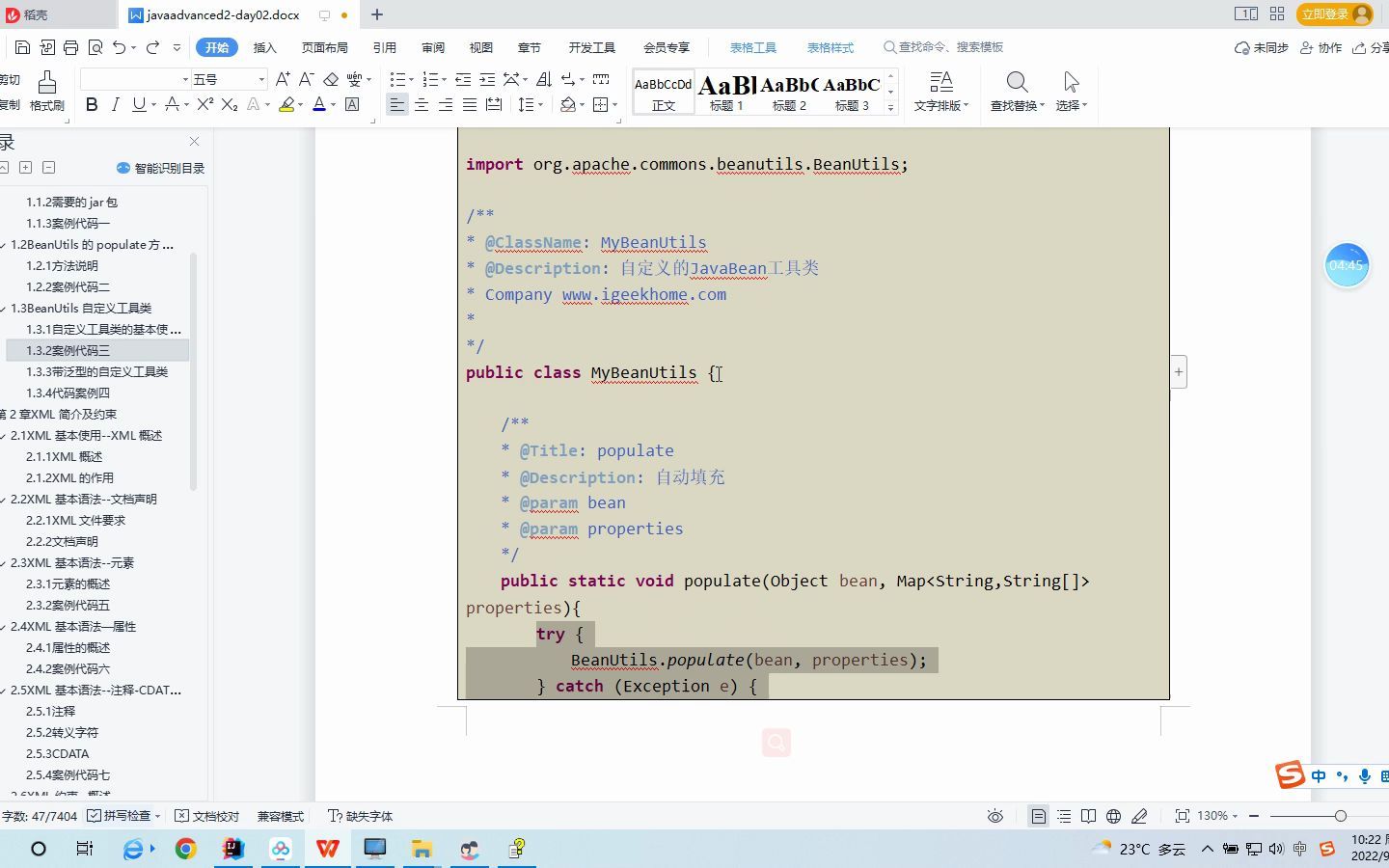1389x868 pixels.
Task: Click the distributed alignment icon
Action: click(x=494, y=104)
